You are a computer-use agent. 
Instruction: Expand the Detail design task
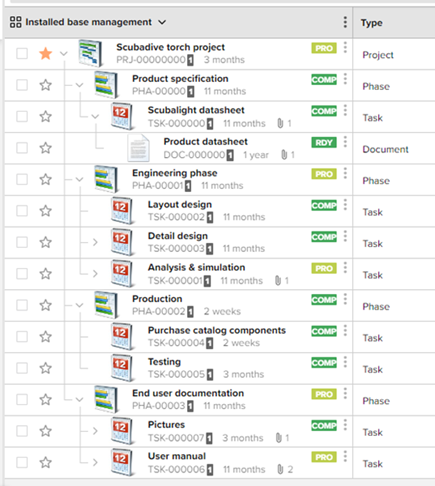[x=95, y=242]
